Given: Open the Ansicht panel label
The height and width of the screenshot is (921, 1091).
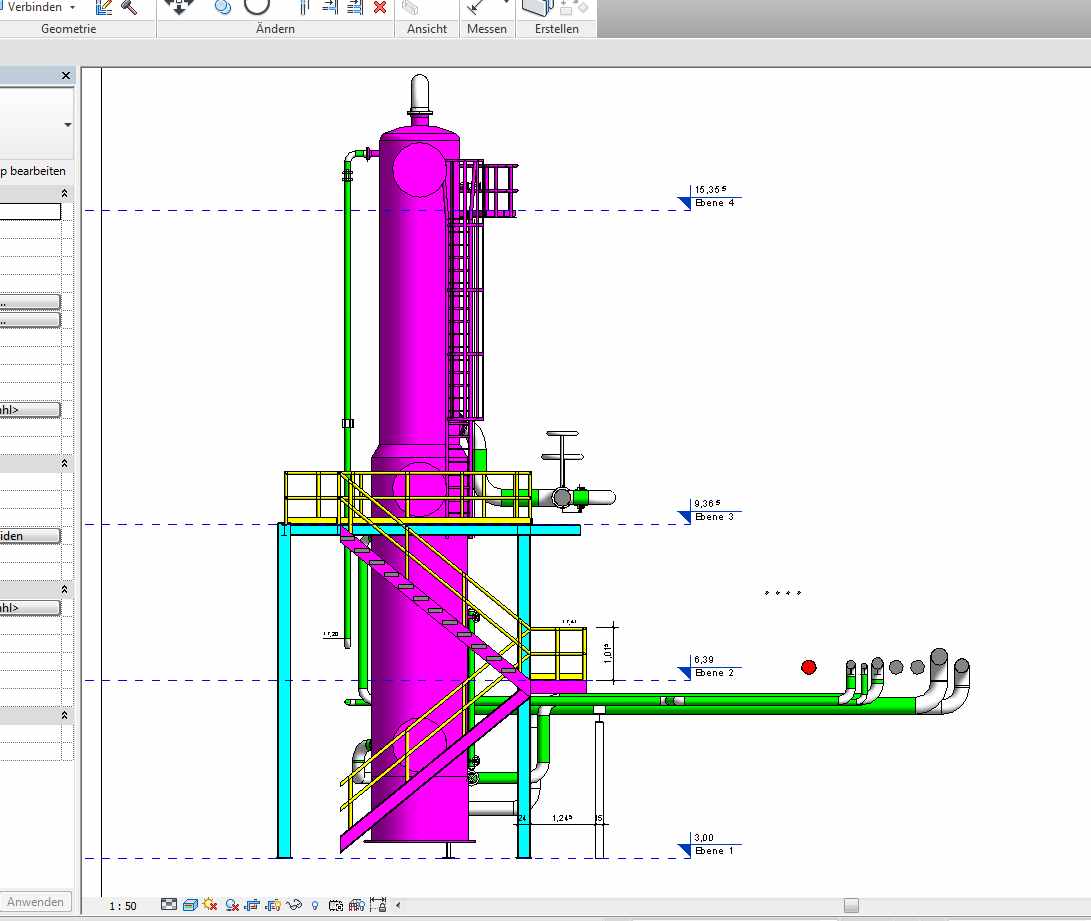Looking at the screenshot, I should [x=427, y=29].
